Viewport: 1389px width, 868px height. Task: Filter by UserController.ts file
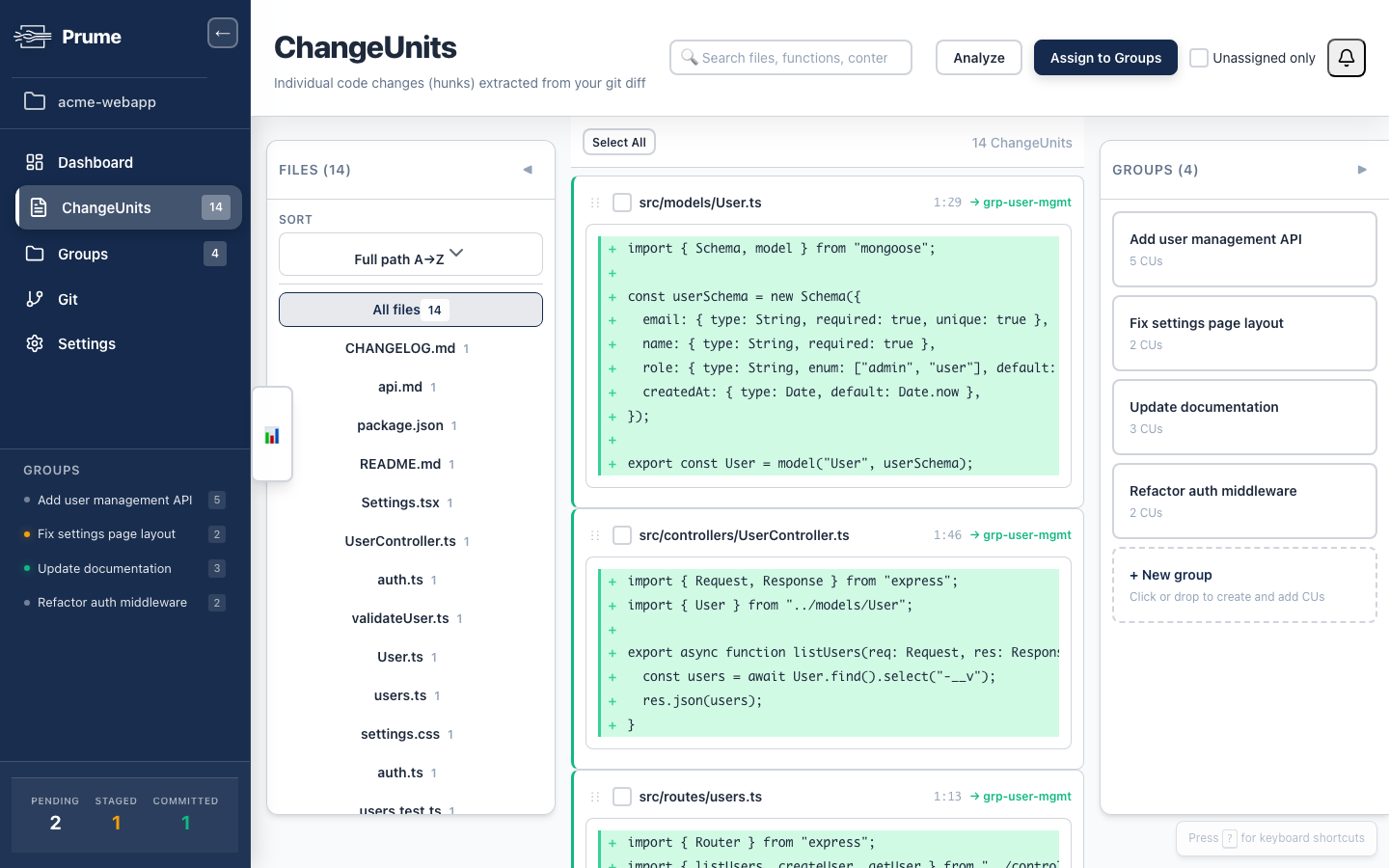tap(411, 541)
